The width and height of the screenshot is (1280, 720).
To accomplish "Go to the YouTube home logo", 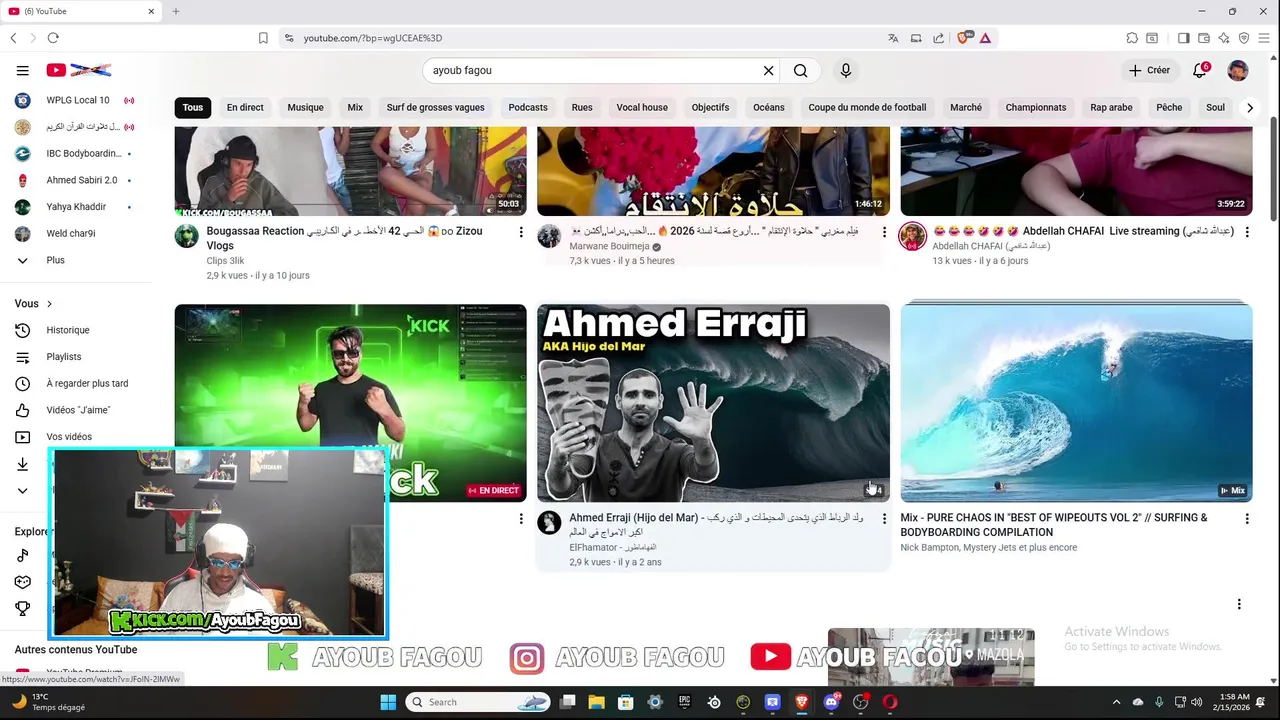I will (x=78, y=70).
